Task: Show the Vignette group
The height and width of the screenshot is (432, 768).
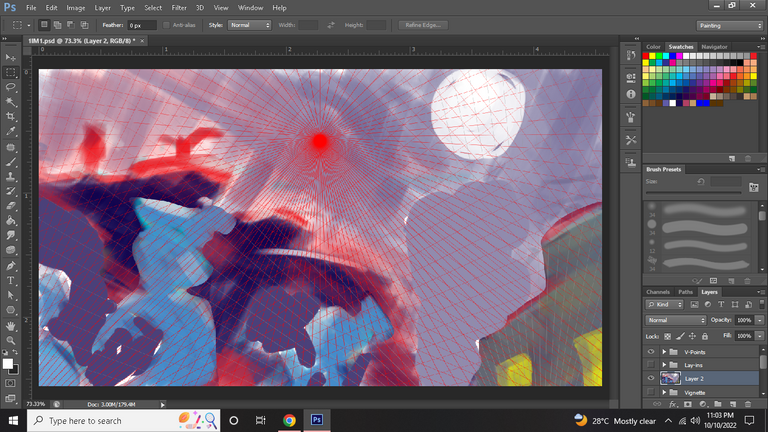Action: (650, 392)
